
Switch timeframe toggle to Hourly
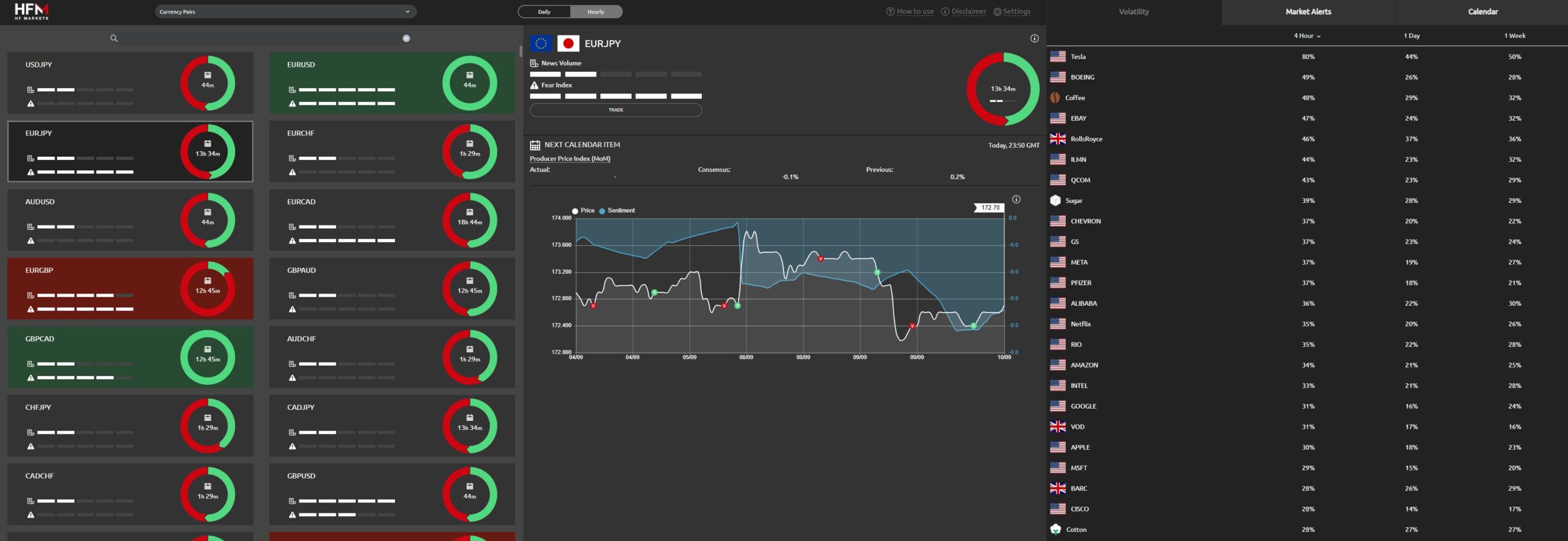(595, 12)
